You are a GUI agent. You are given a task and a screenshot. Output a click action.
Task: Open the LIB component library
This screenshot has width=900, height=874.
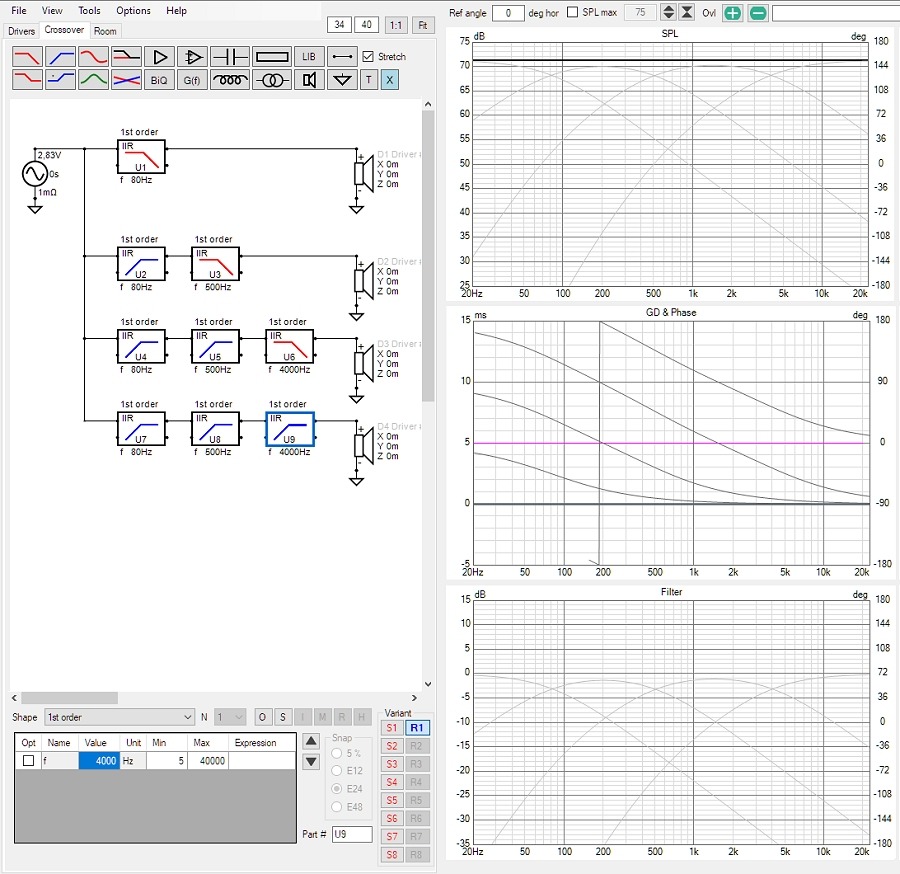click(x=309, y=57)
